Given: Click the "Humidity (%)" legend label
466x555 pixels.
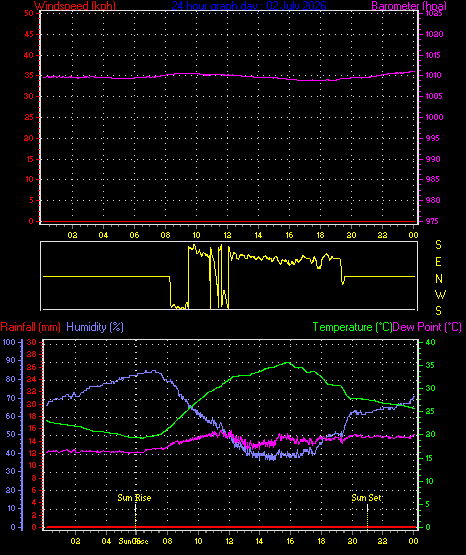Looking at the screenshot, I should pyautogui.click(x=95, y=327).
